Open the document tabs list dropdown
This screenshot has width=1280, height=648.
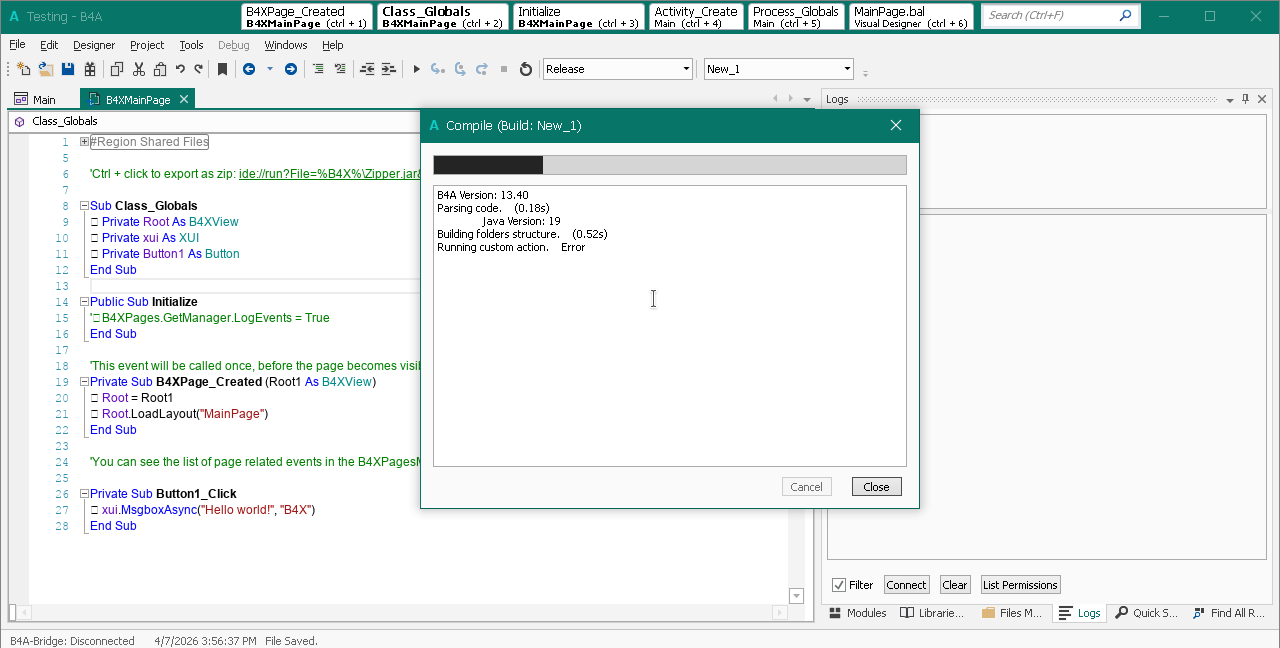[807, 99]
